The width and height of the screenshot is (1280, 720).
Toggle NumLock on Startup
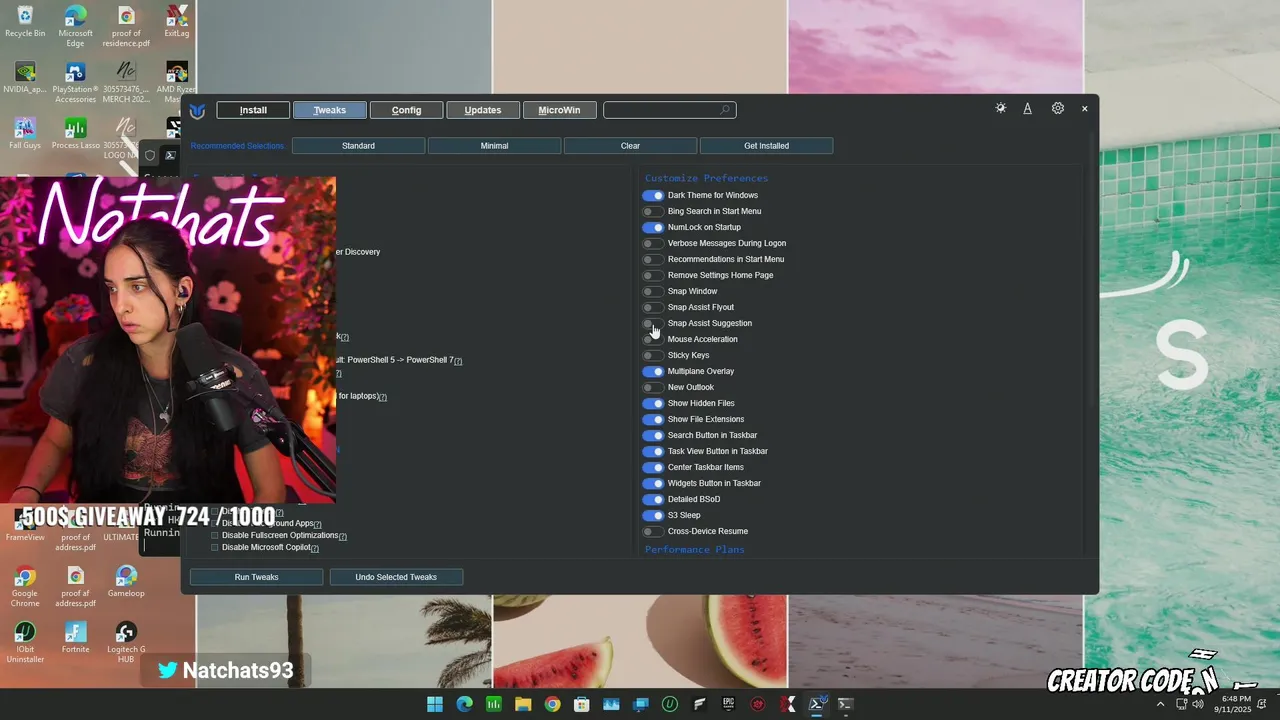pos(653,227)
